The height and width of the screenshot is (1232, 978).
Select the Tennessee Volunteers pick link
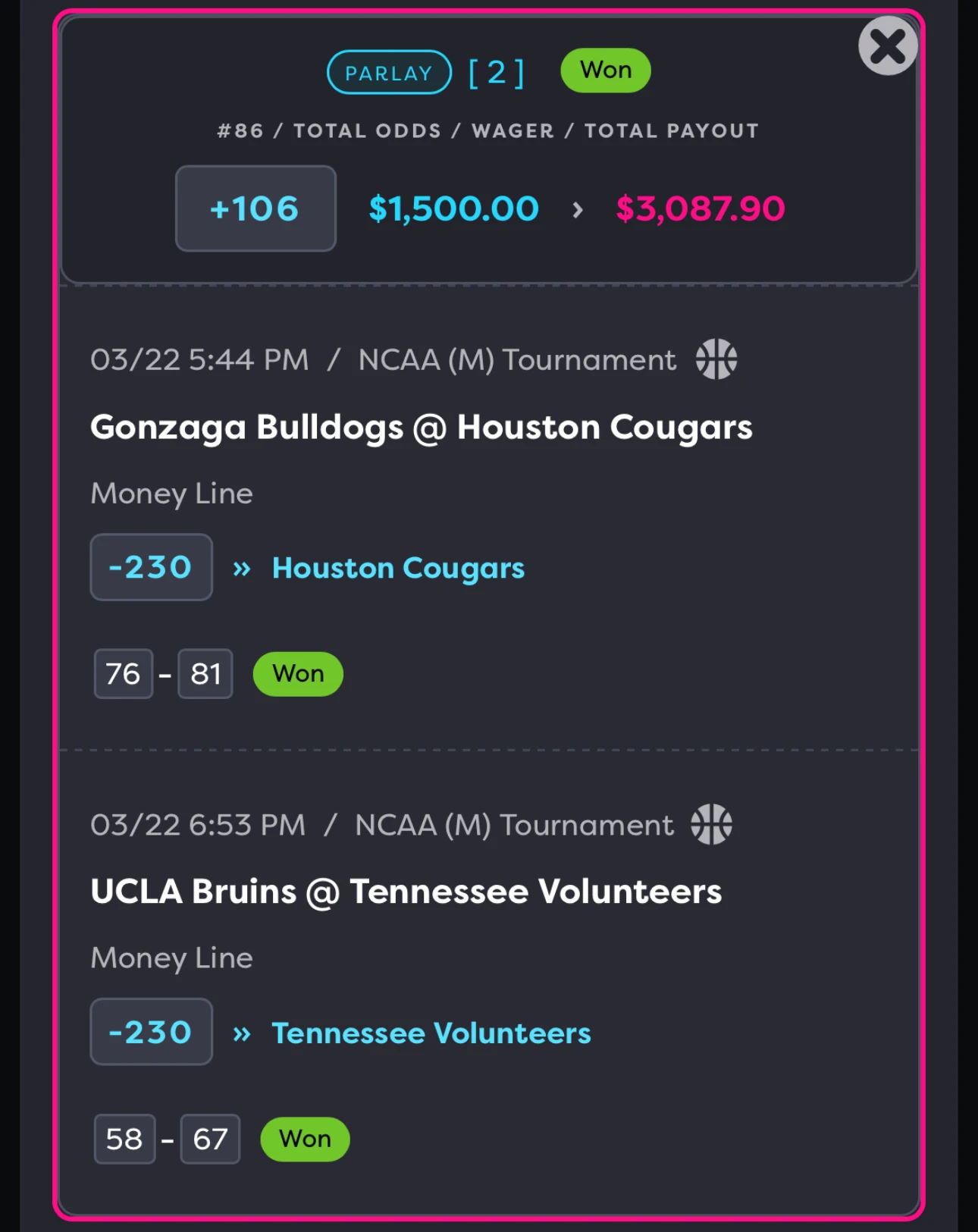click(x=431, y=1033)
